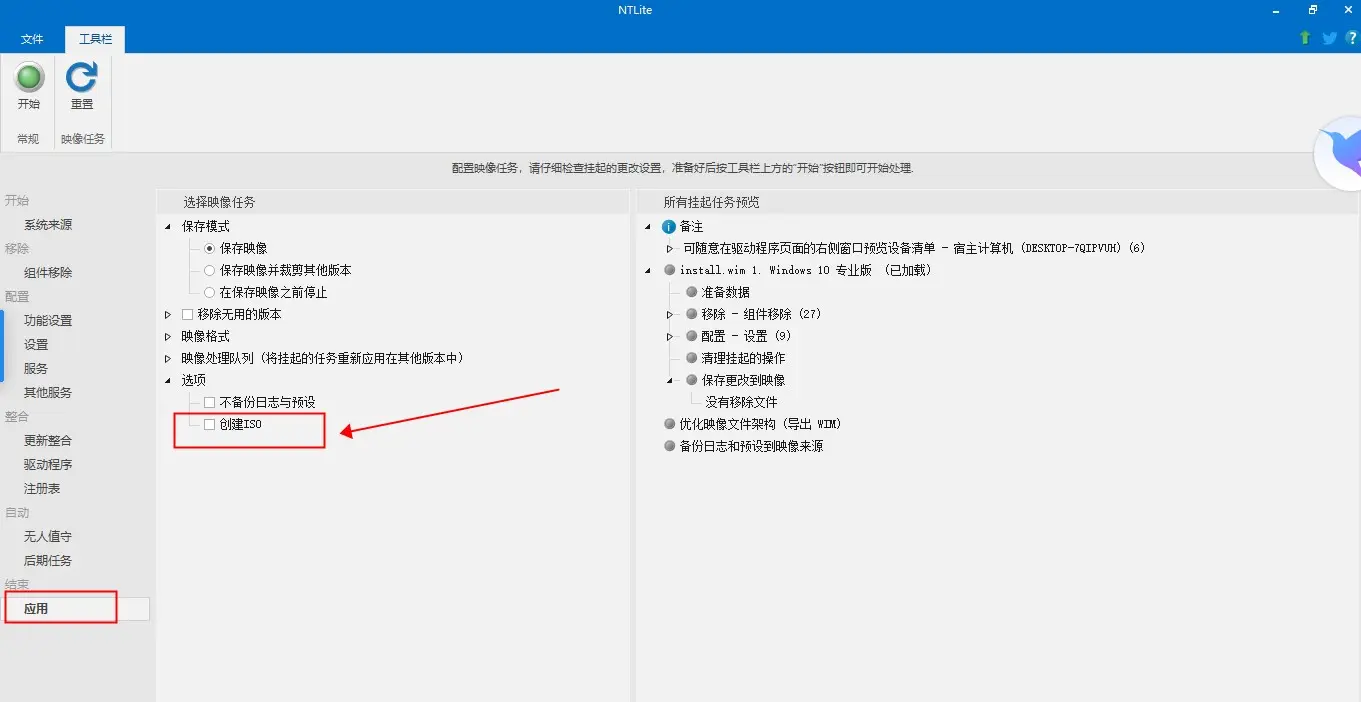Click the green update arrow icon

pyautogui.click(x=1305, y=38)
